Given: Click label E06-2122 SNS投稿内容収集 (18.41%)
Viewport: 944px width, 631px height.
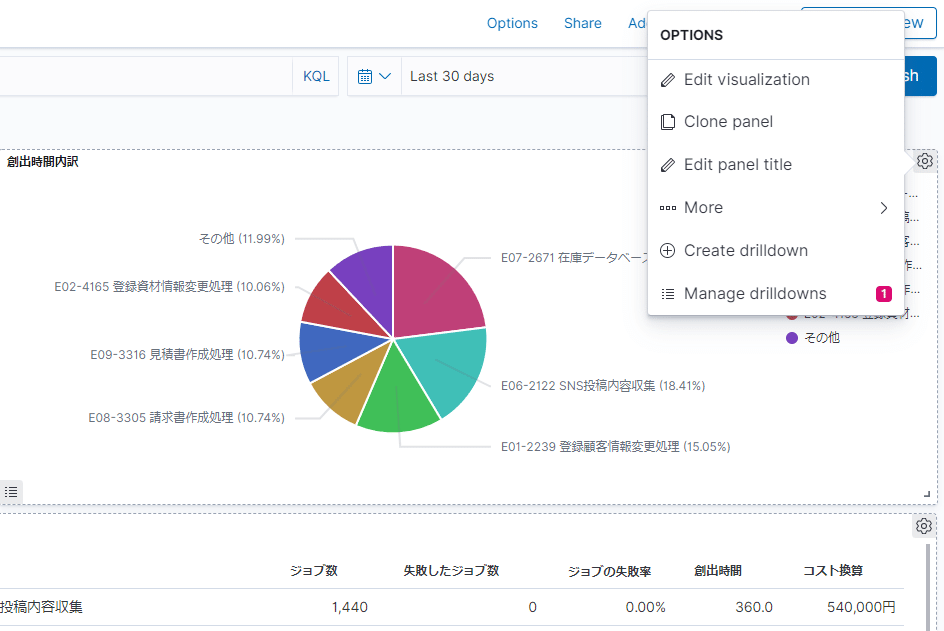Looking at the screenshot, I should coord(603,385).
